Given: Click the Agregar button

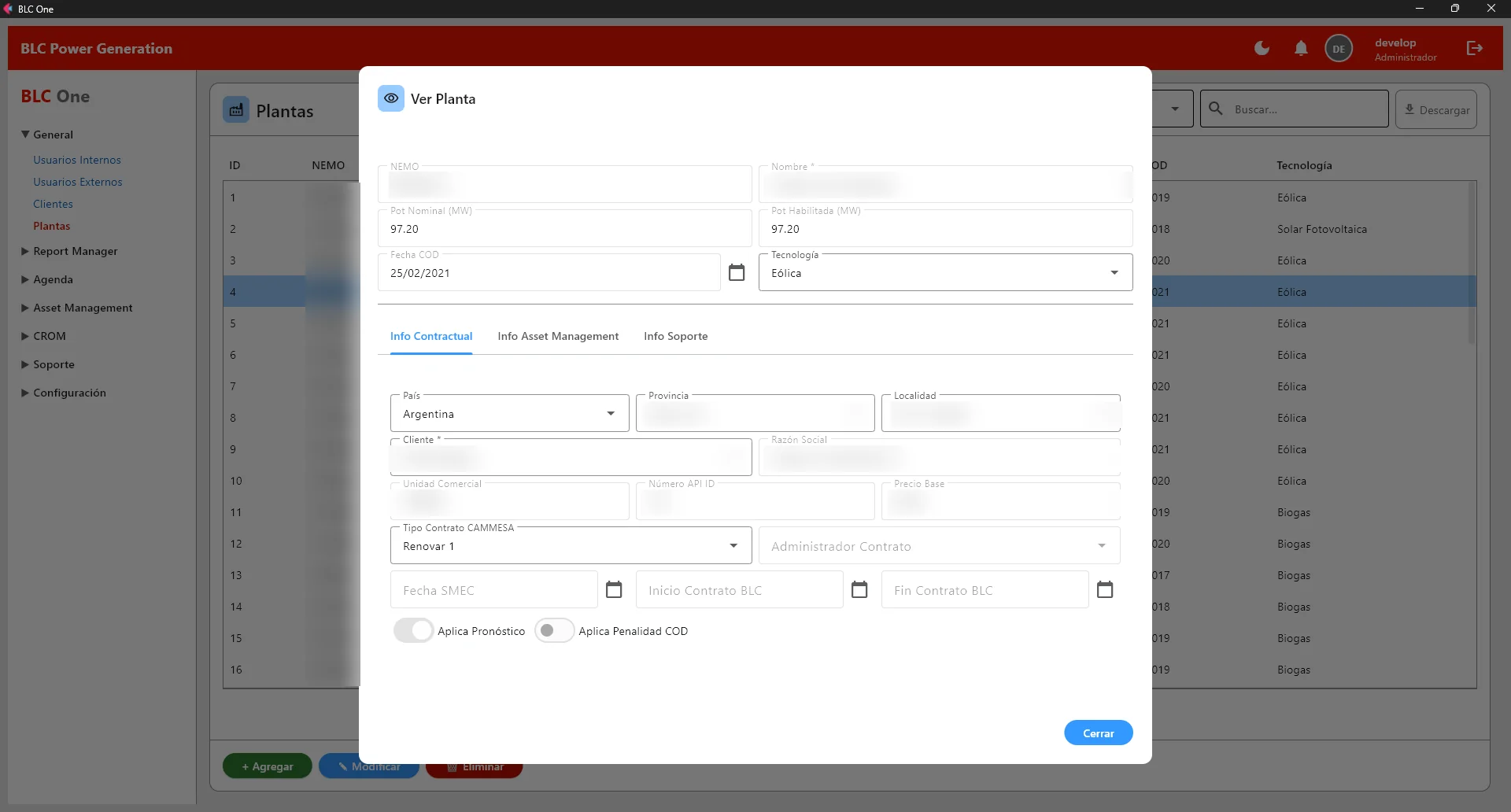Looking at the screenshot, I should (268, 766).
